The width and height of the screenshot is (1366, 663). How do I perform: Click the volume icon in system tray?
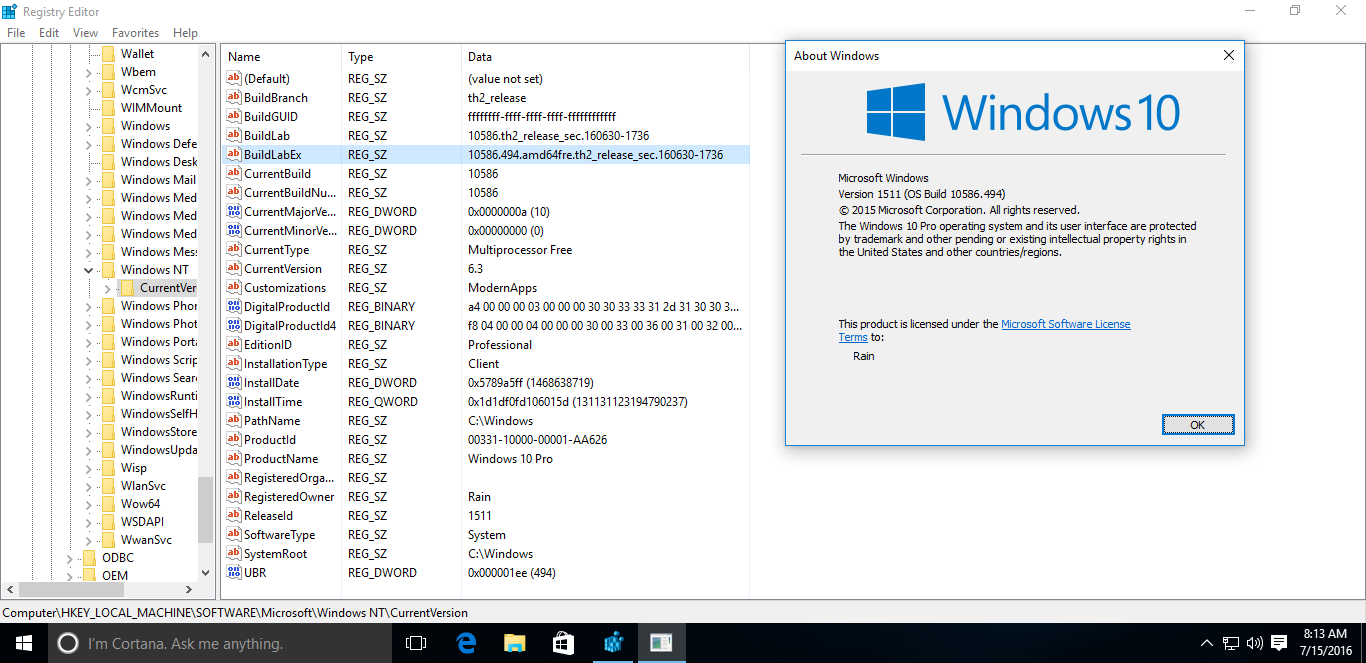point(1253,643)
